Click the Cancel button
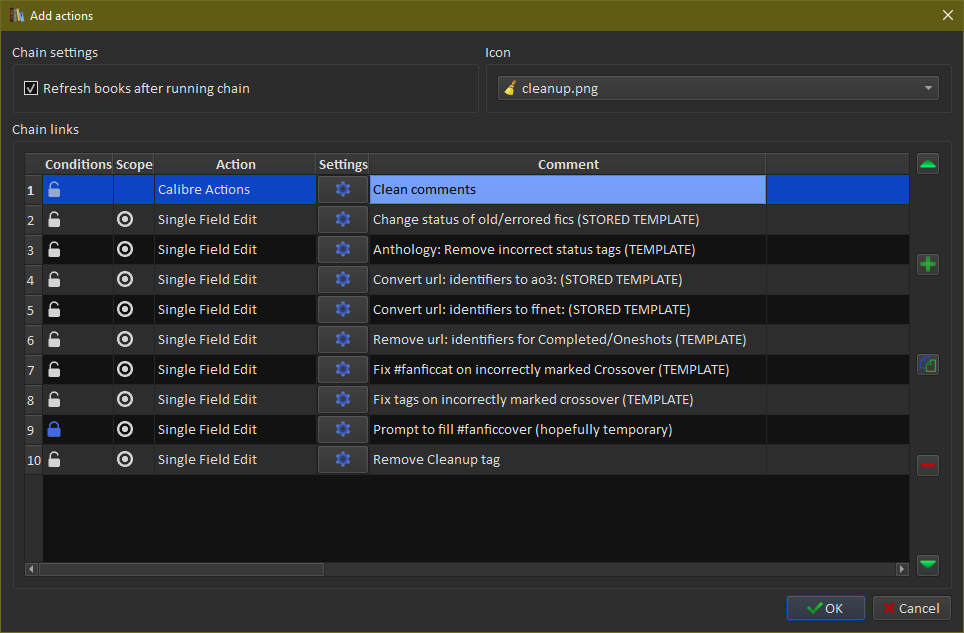Image resolution: width=964 pixels, height=633 pixels. tap(911, 608)
